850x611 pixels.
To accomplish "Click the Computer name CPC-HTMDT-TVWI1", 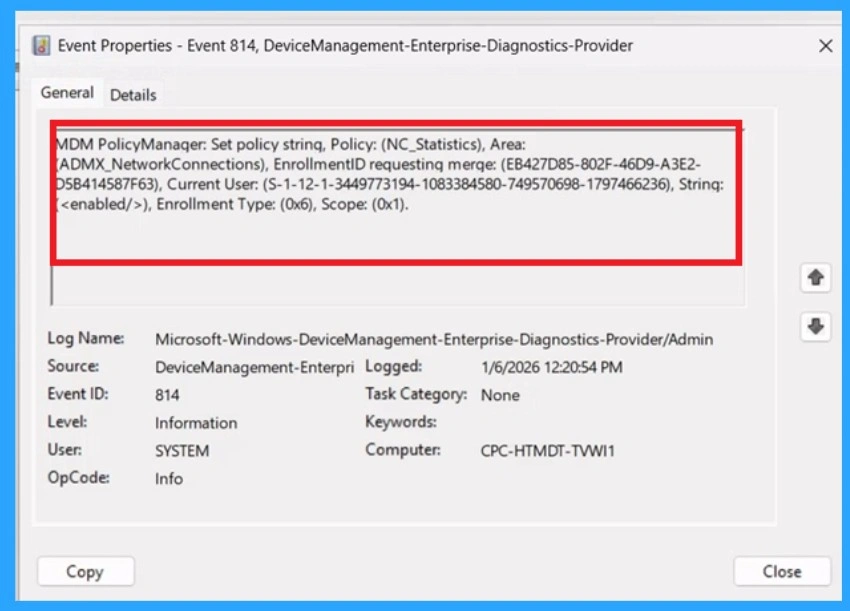I will (x=547, y=451).
